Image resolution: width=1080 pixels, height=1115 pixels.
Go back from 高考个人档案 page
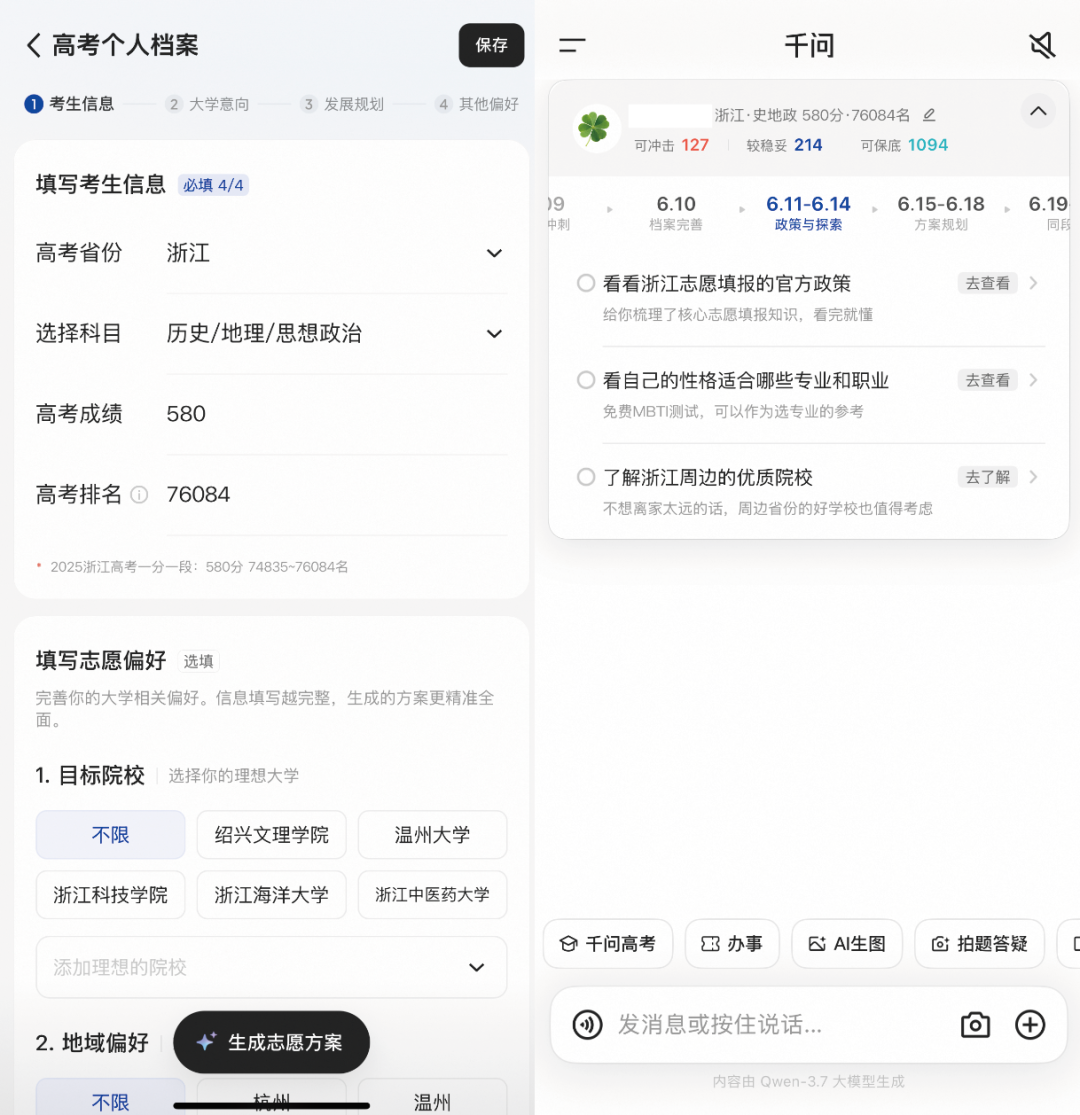coord(33,46)
